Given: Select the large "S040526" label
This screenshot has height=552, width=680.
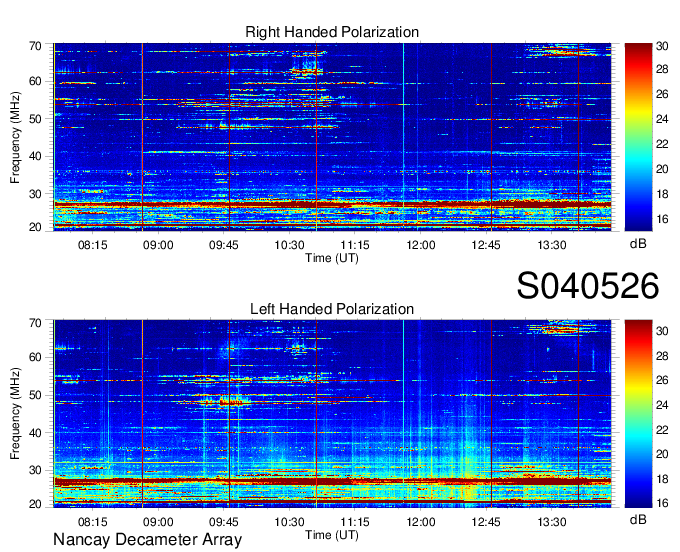Looking at the screenshot, I should pos(588,286).
